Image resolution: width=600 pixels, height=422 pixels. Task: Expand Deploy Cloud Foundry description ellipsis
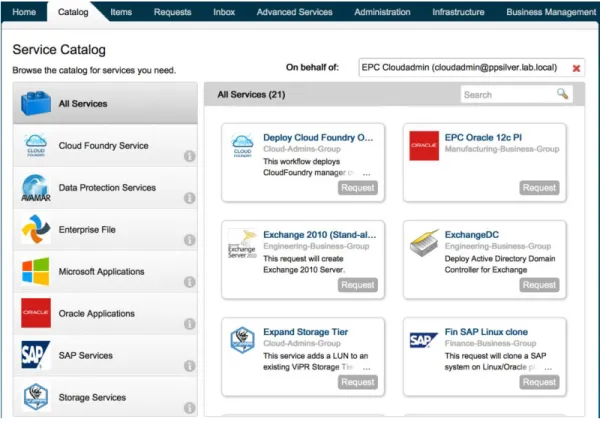[x=366, y=173]
